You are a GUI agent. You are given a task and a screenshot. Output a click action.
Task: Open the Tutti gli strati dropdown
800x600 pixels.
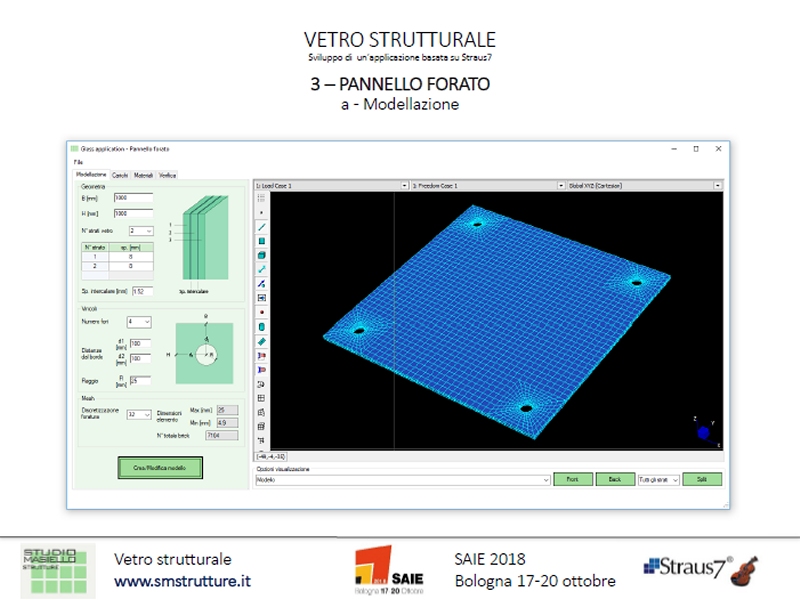[675, 480]
